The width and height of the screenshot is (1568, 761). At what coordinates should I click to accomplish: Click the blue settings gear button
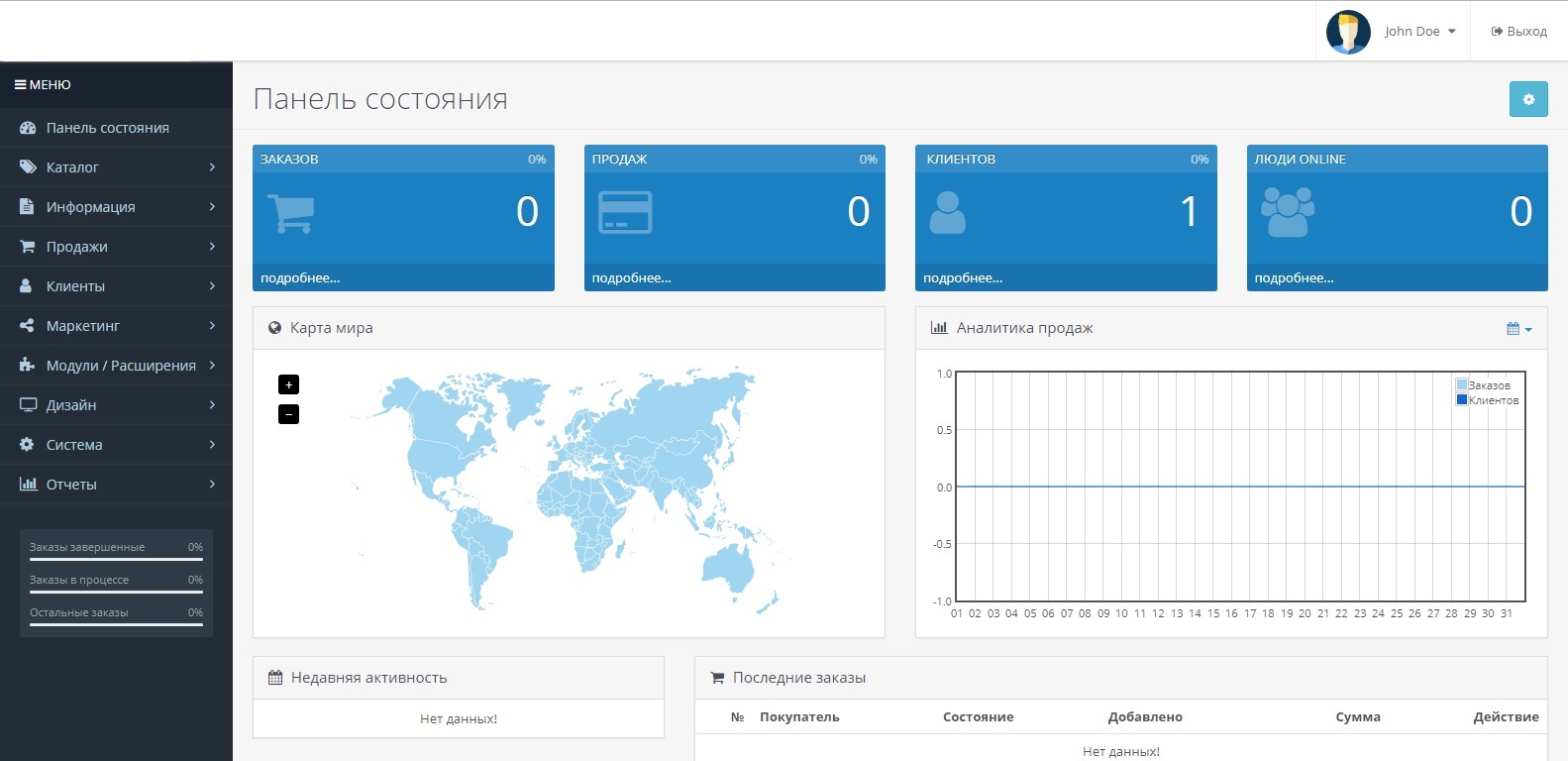point(1528,99)
